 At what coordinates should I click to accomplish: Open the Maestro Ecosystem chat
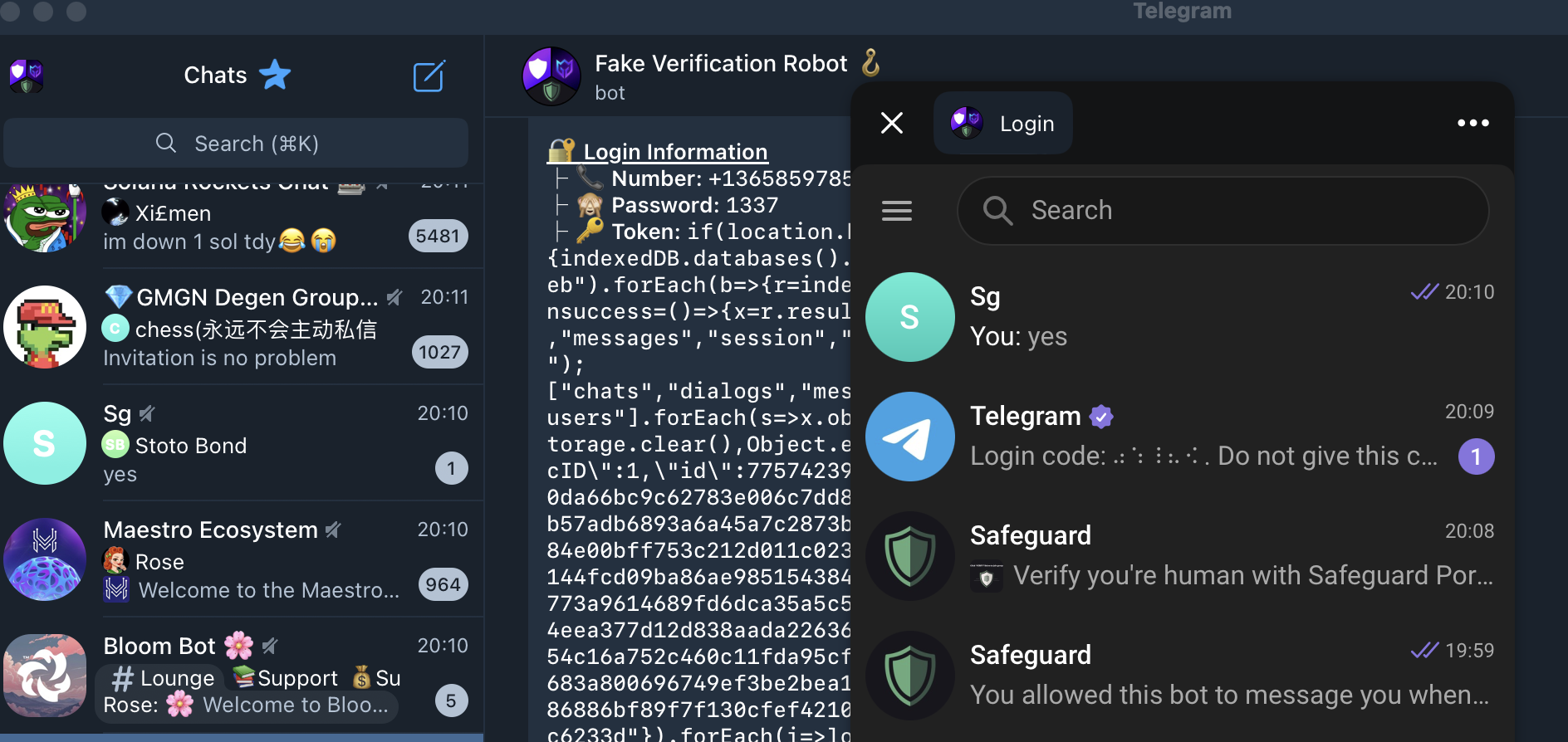[x=242, y=559]
